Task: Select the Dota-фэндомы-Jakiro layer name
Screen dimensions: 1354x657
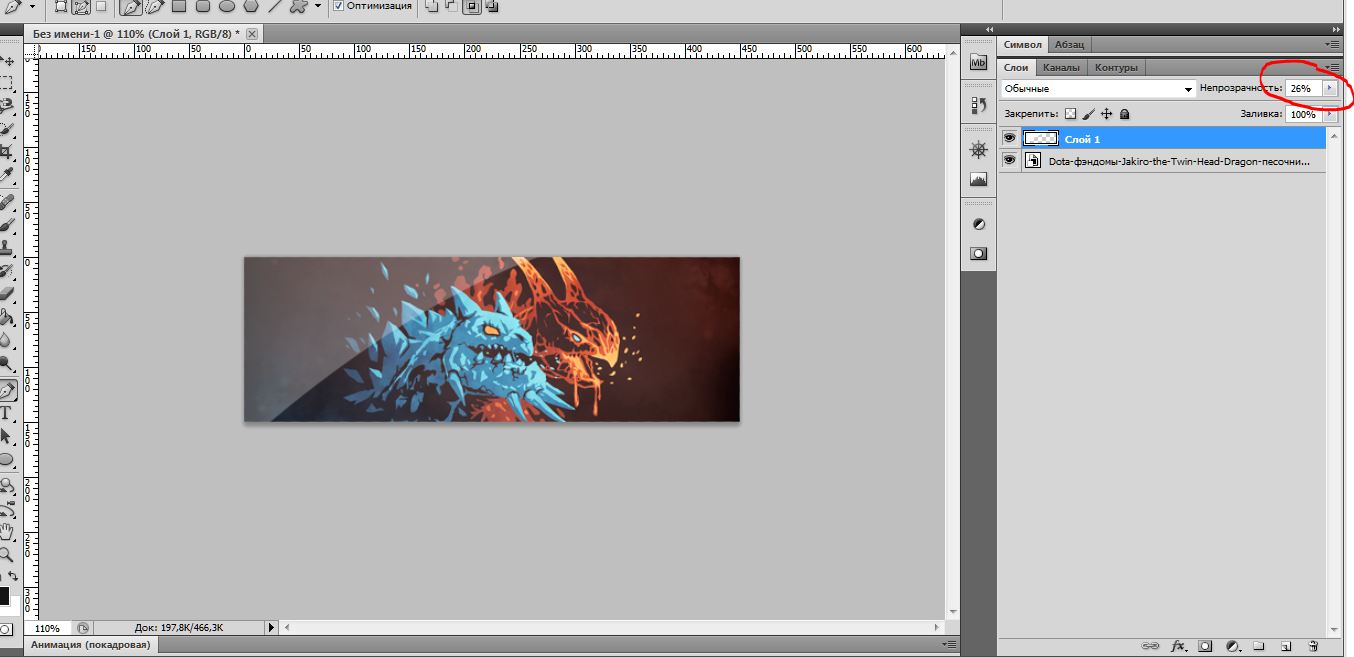Action: coord(1179,160)
